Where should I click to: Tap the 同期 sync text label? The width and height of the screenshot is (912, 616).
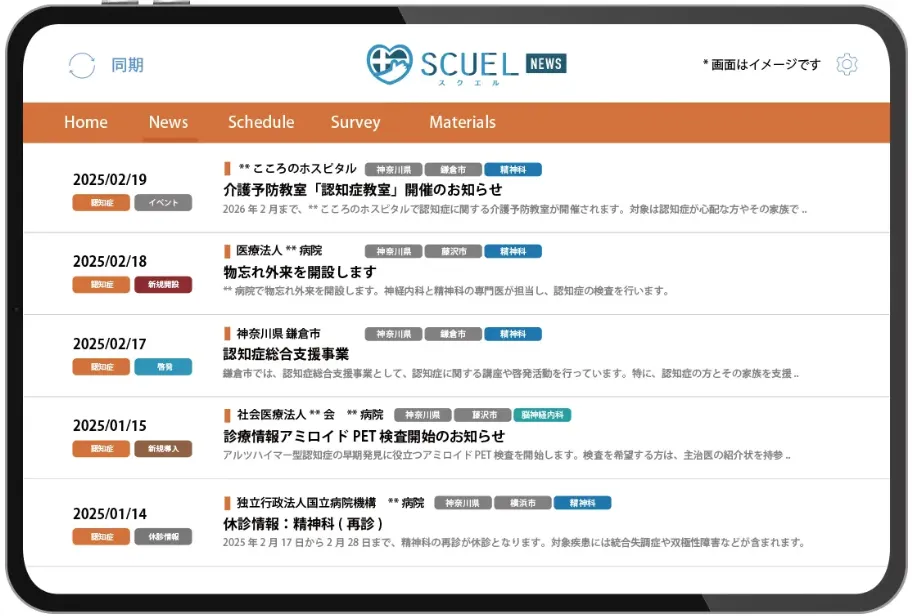coord(127,65)
